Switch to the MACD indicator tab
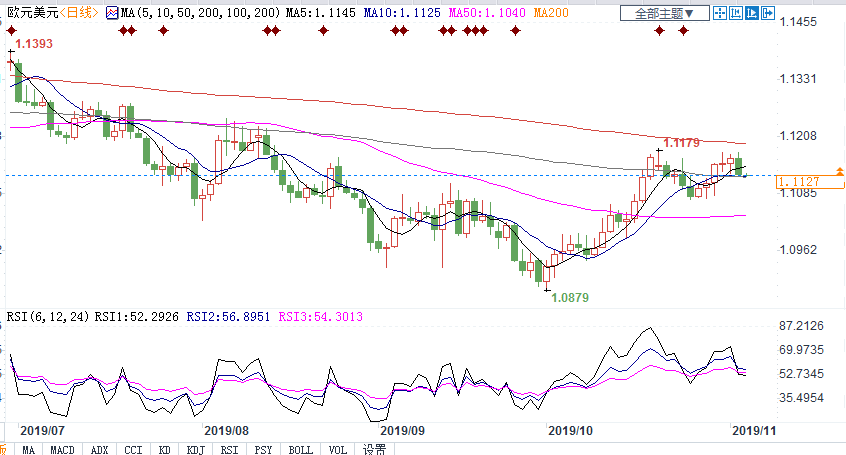Viewport: 846px width, 455px height. pyautogui.click(x=62, y=450)
